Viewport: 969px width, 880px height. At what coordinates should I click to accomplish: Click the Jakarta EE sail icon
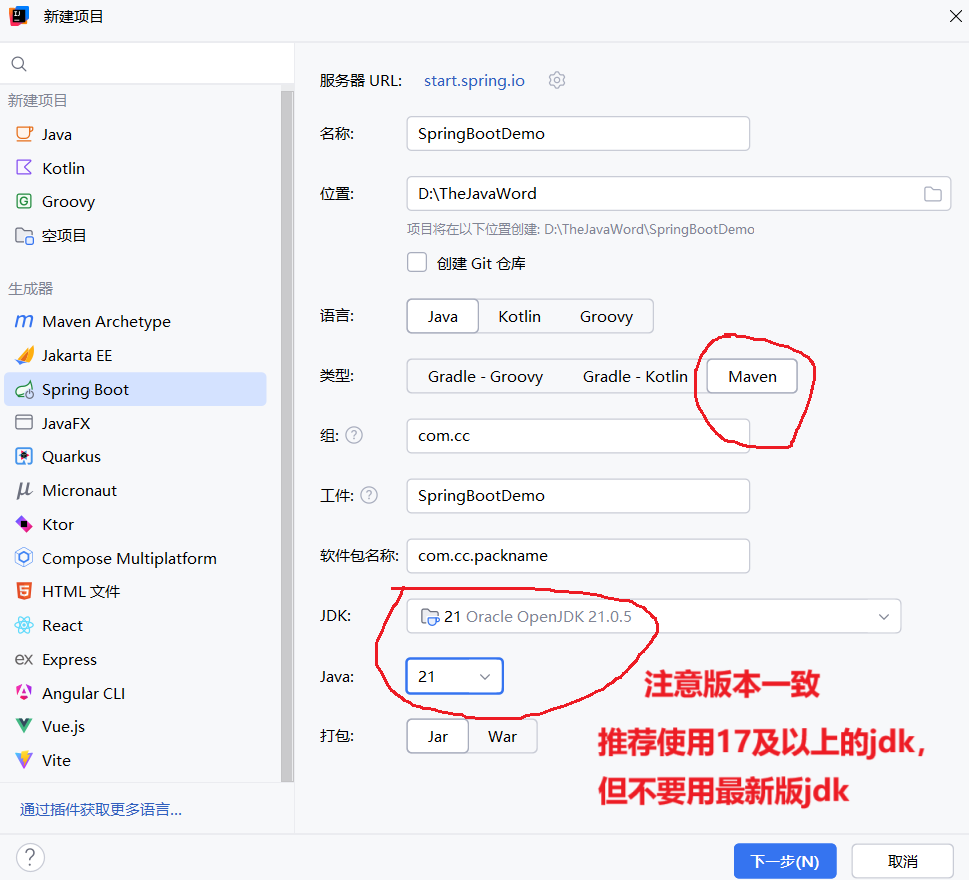click(x=24, y=355)
